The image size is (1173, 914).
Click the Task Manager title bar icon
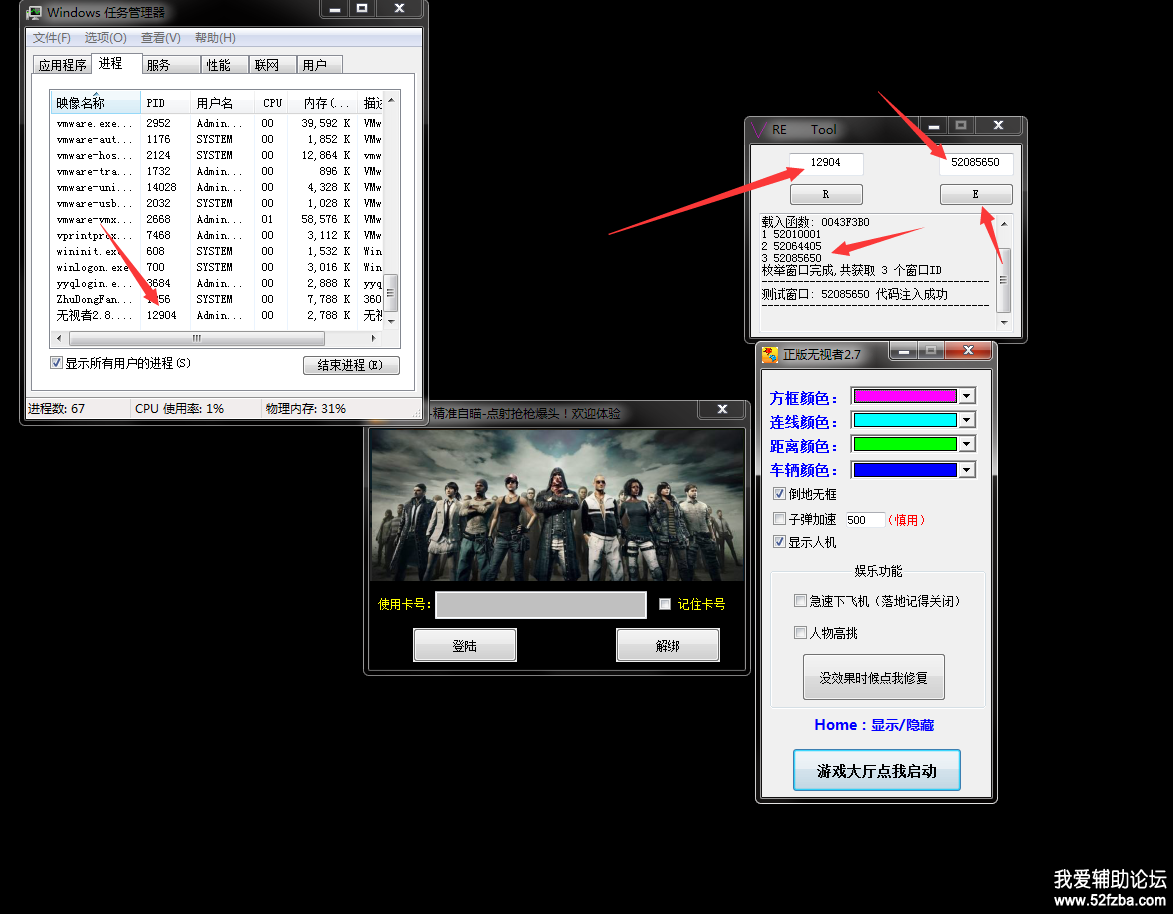coord(34,13)
